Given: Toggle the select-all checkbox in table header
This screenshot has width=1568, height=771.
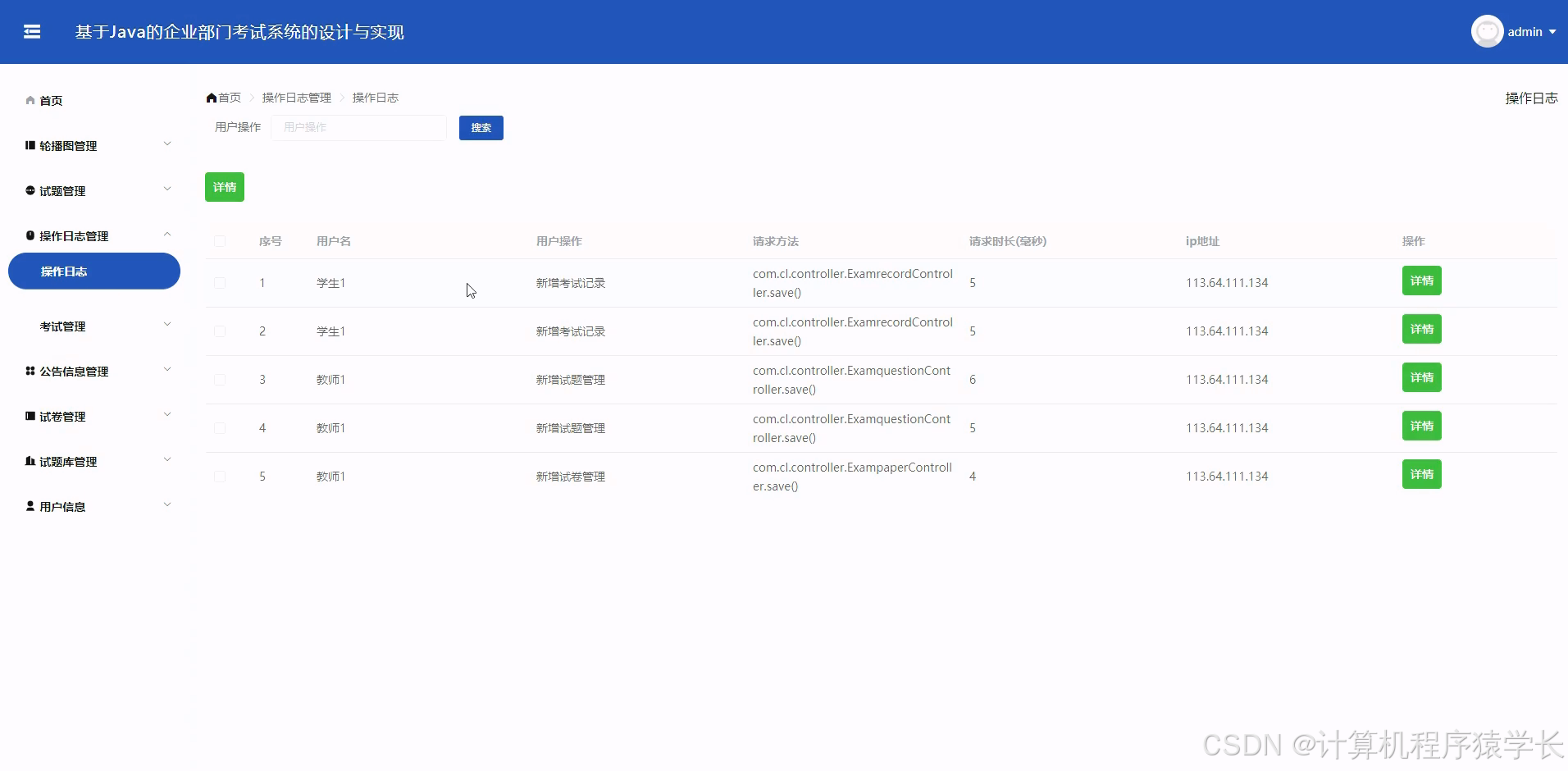Looking at the screenshot, I should [x=220, y=240].
